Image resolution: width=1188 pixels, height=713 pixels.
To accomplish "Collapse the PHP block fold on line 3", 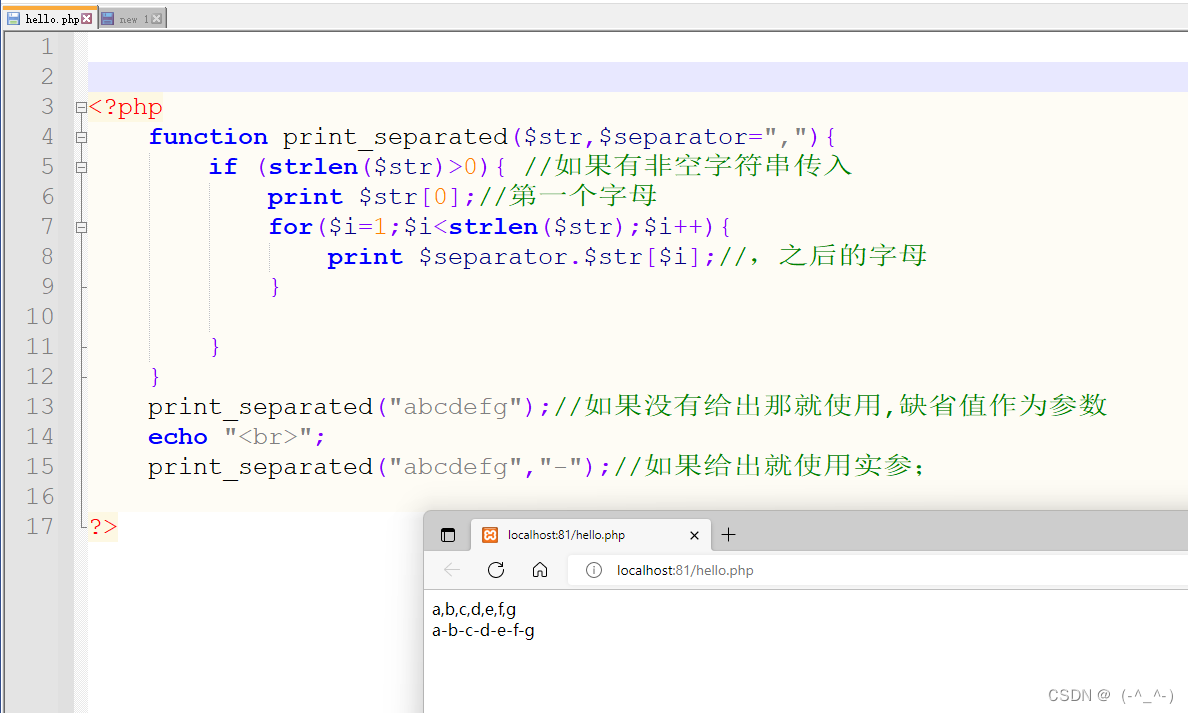I will (80, 106).
